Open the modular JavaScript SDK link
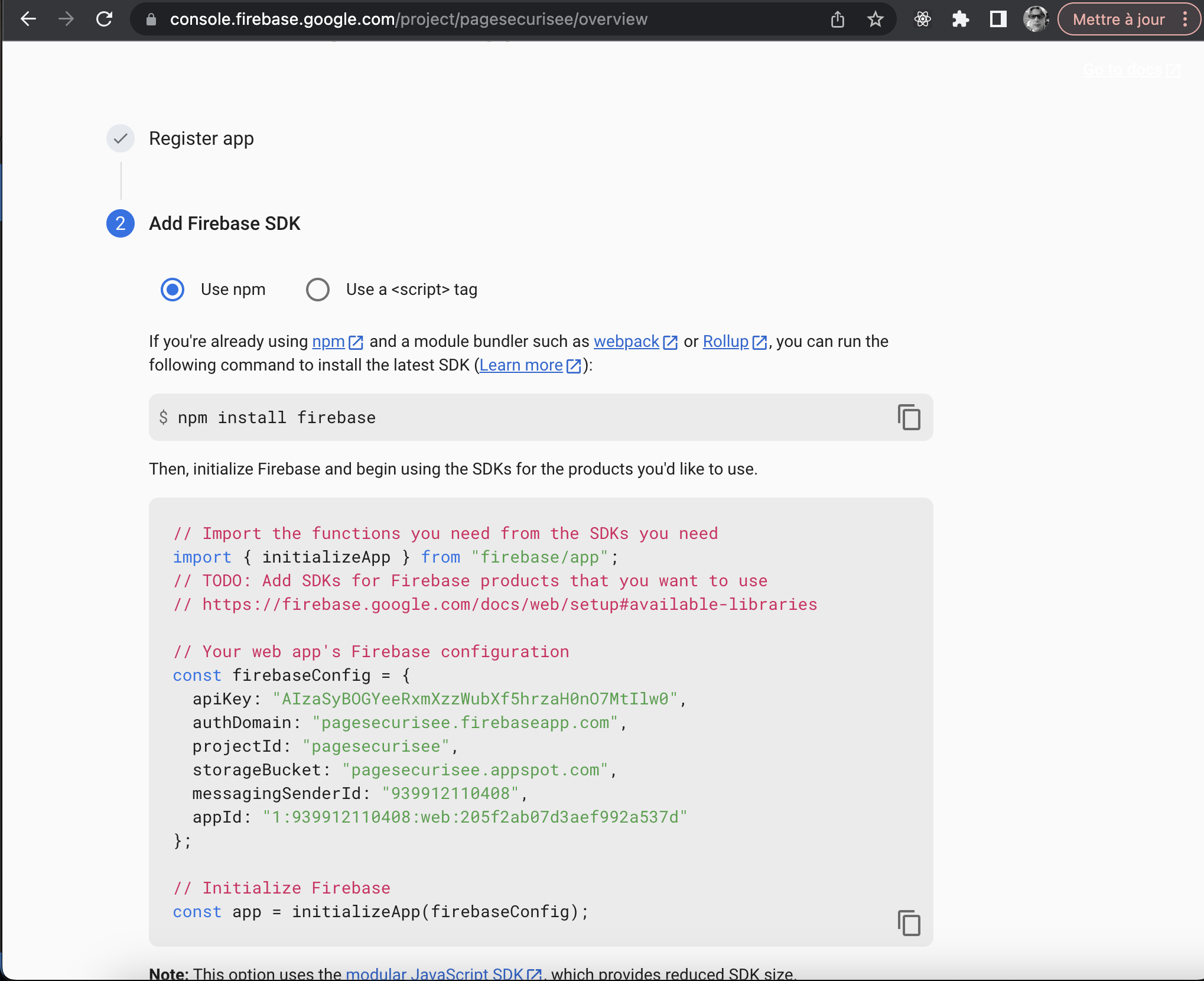The width and height of the screenshot is (1204, 981). [435, 973]
